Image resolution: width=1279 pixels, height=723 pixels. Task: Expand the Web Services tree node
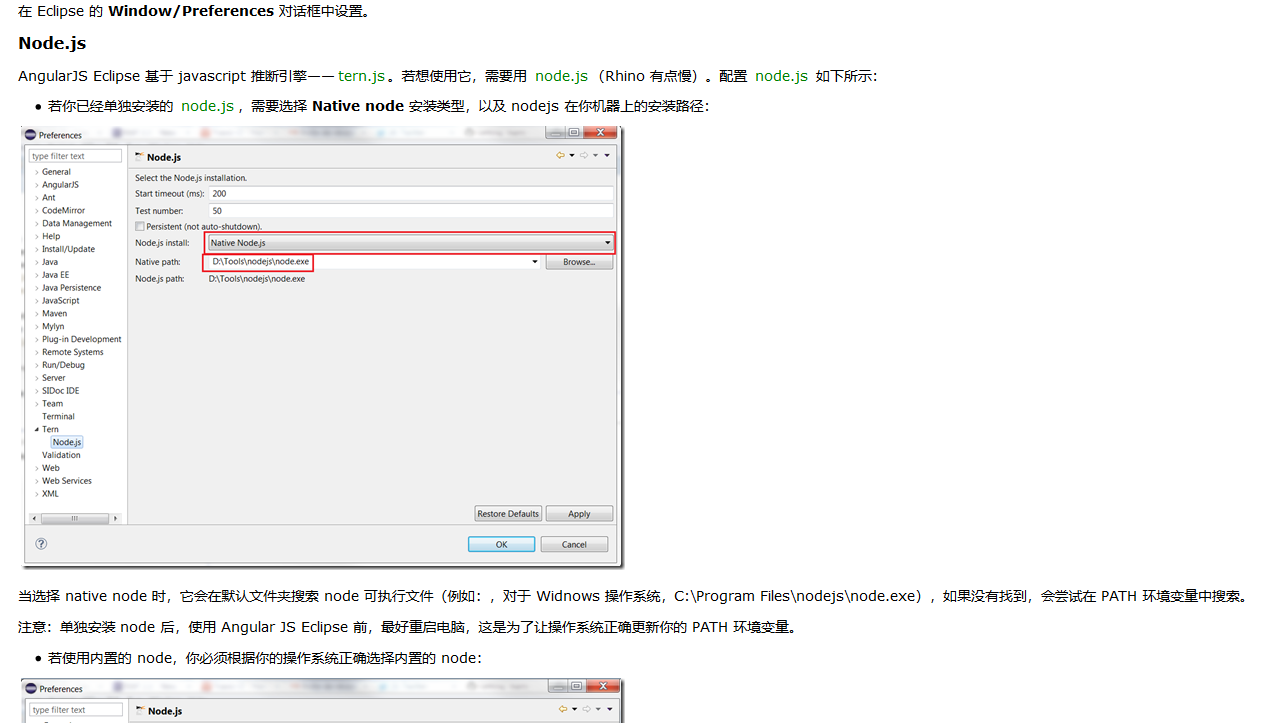click(x=37, y=481)
